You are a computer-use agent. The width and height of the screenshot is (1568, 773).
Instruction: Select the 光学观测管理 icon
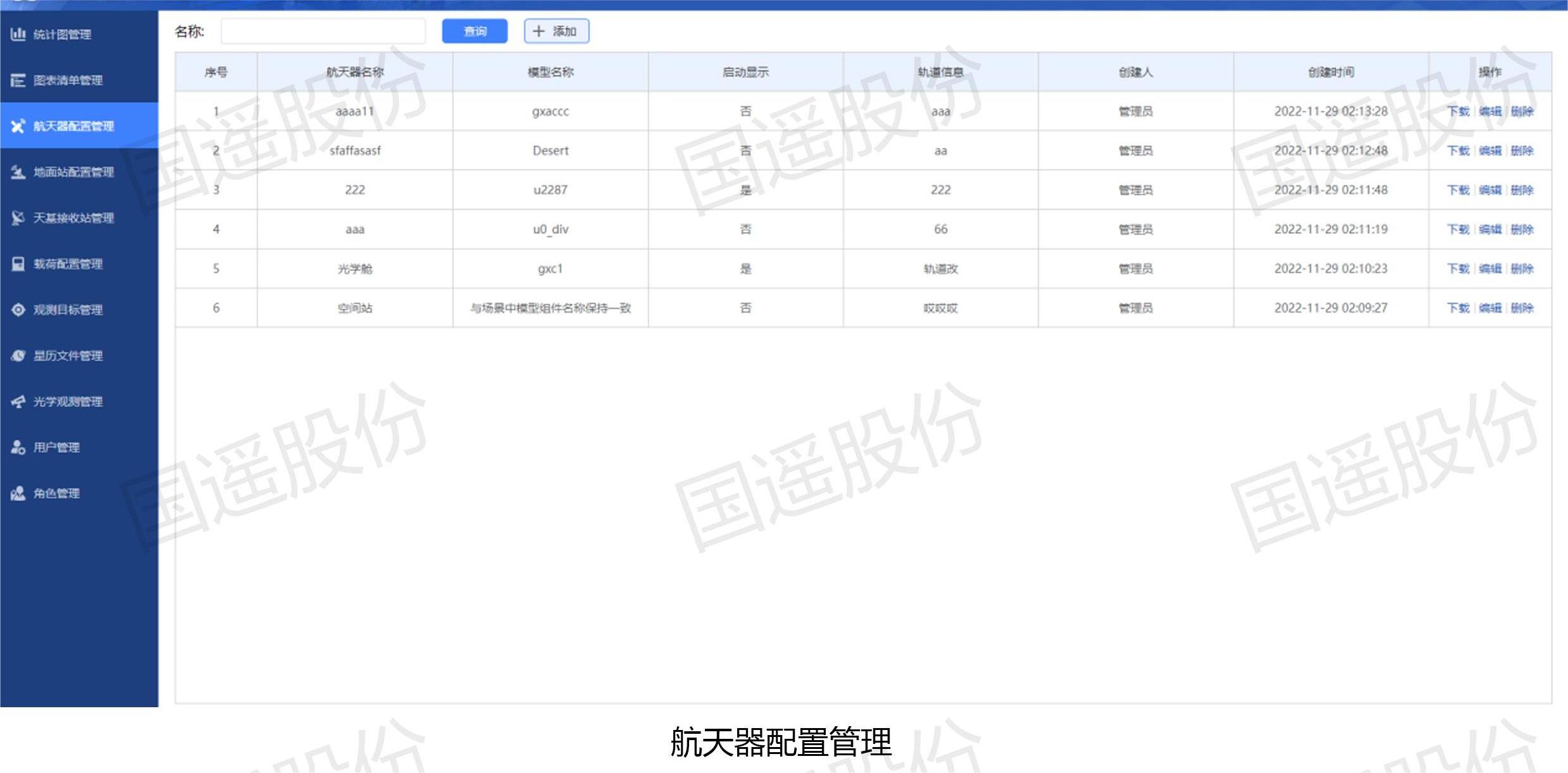coord(17,402)
